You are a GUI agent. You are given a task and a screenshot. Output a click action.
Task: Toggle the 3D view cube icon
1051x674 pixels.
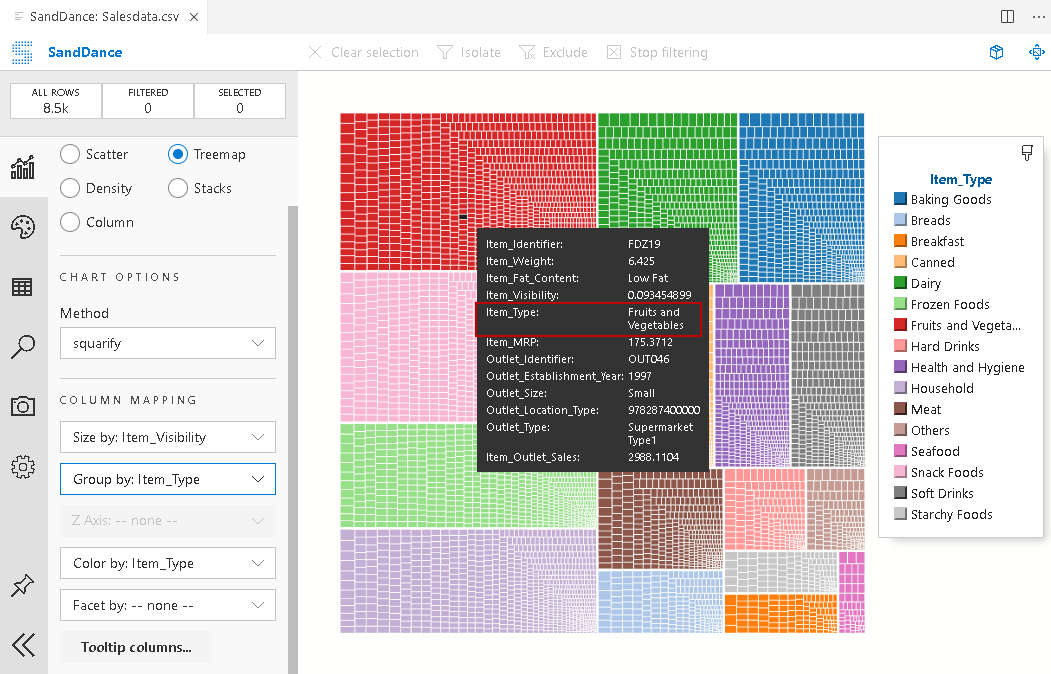point(996,52)
